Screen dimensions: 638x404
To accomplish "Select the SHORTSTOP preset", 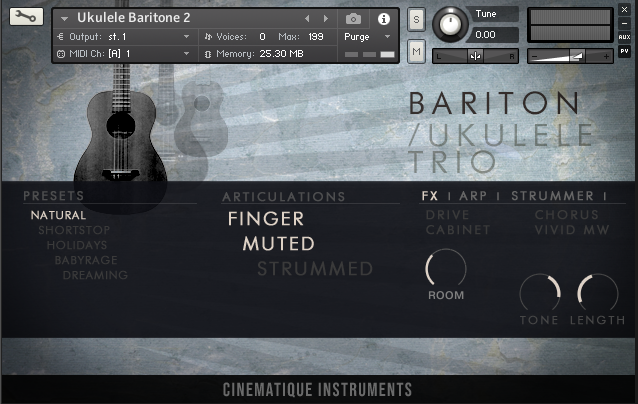I will point(74,230).
